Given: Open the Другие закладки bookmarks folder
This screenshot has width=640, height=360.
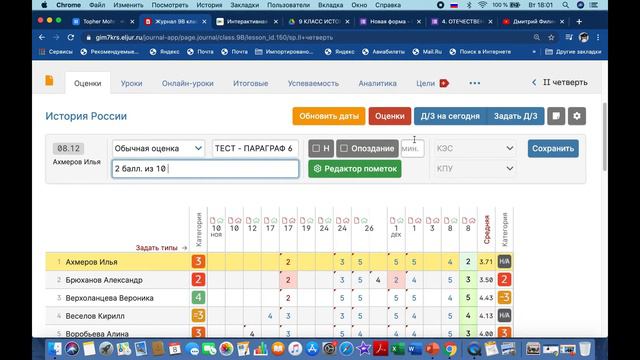Looking at the screenshot, I should click(x=573, y=52).
